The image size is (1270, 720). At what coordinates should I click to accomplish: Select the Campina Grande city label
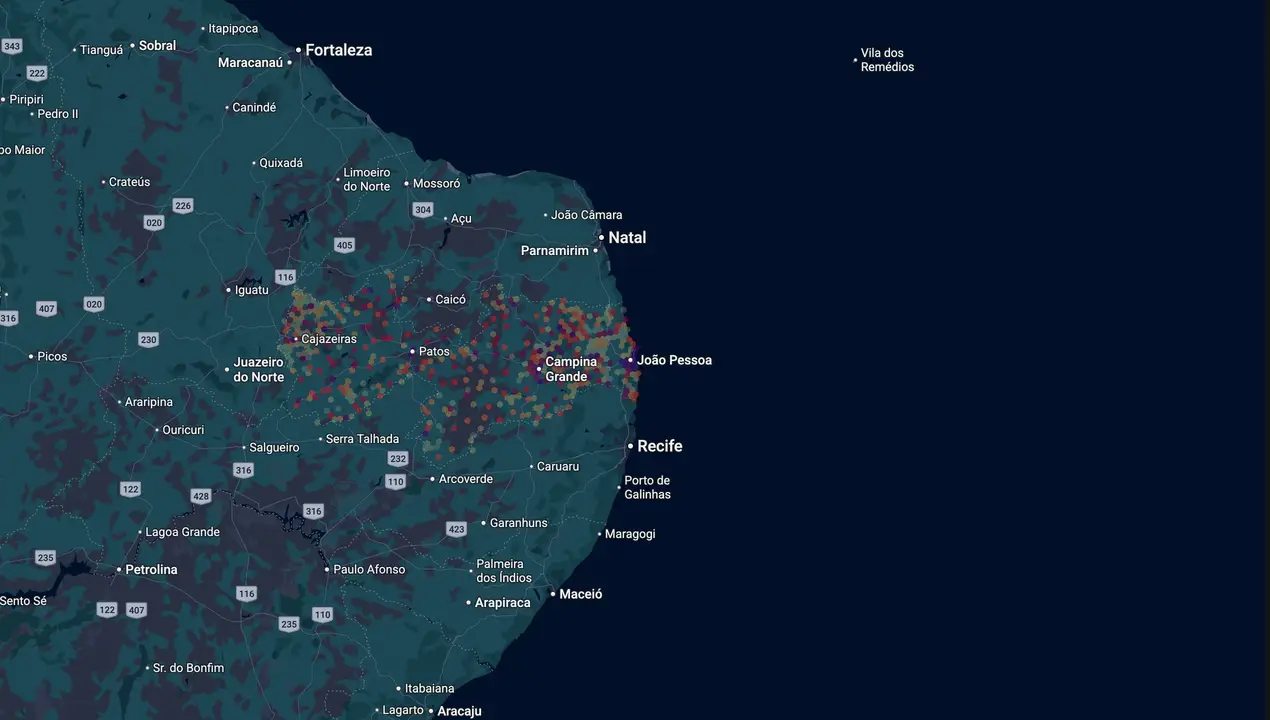(571, 369)
